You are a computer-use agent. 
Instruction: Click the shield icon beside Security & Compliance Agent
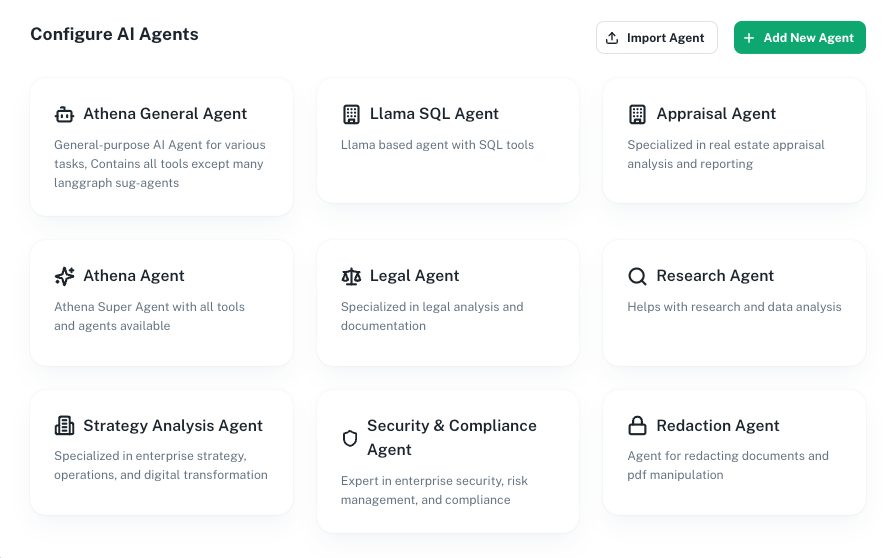tap(350, 438)
